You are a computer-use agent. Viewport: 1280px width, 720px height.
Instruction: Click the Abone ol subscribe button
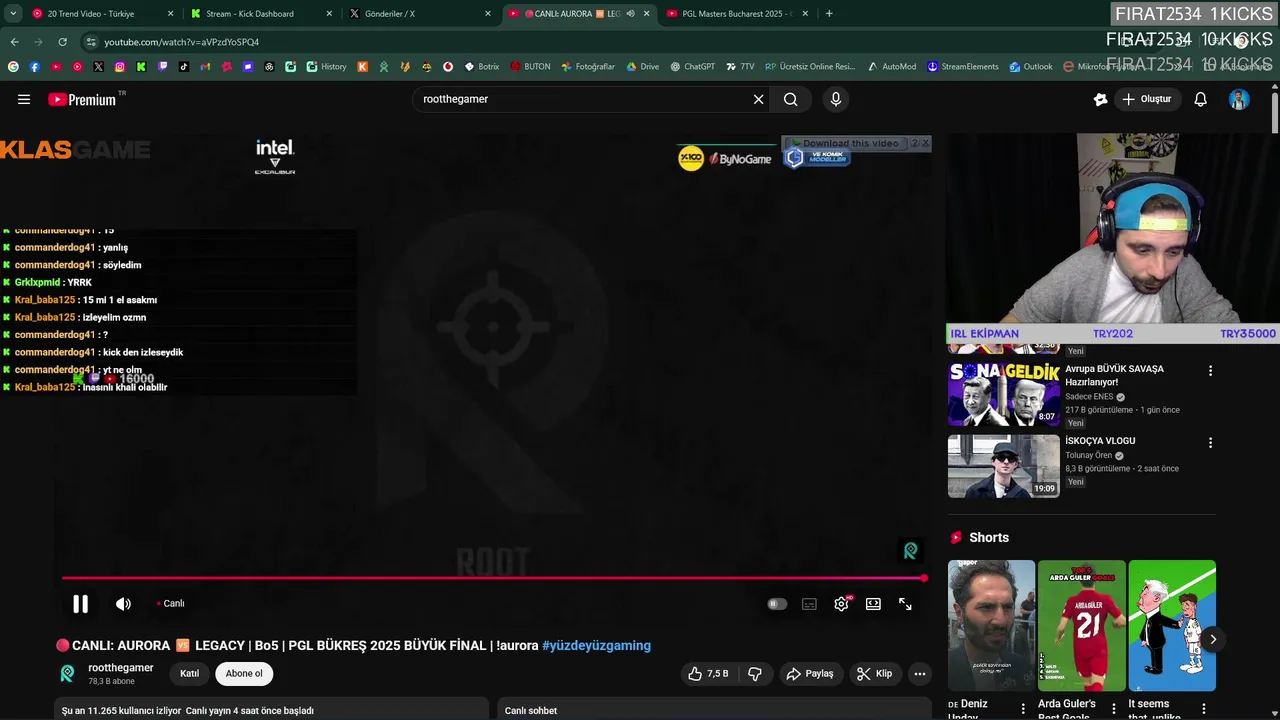pos(244,674)
